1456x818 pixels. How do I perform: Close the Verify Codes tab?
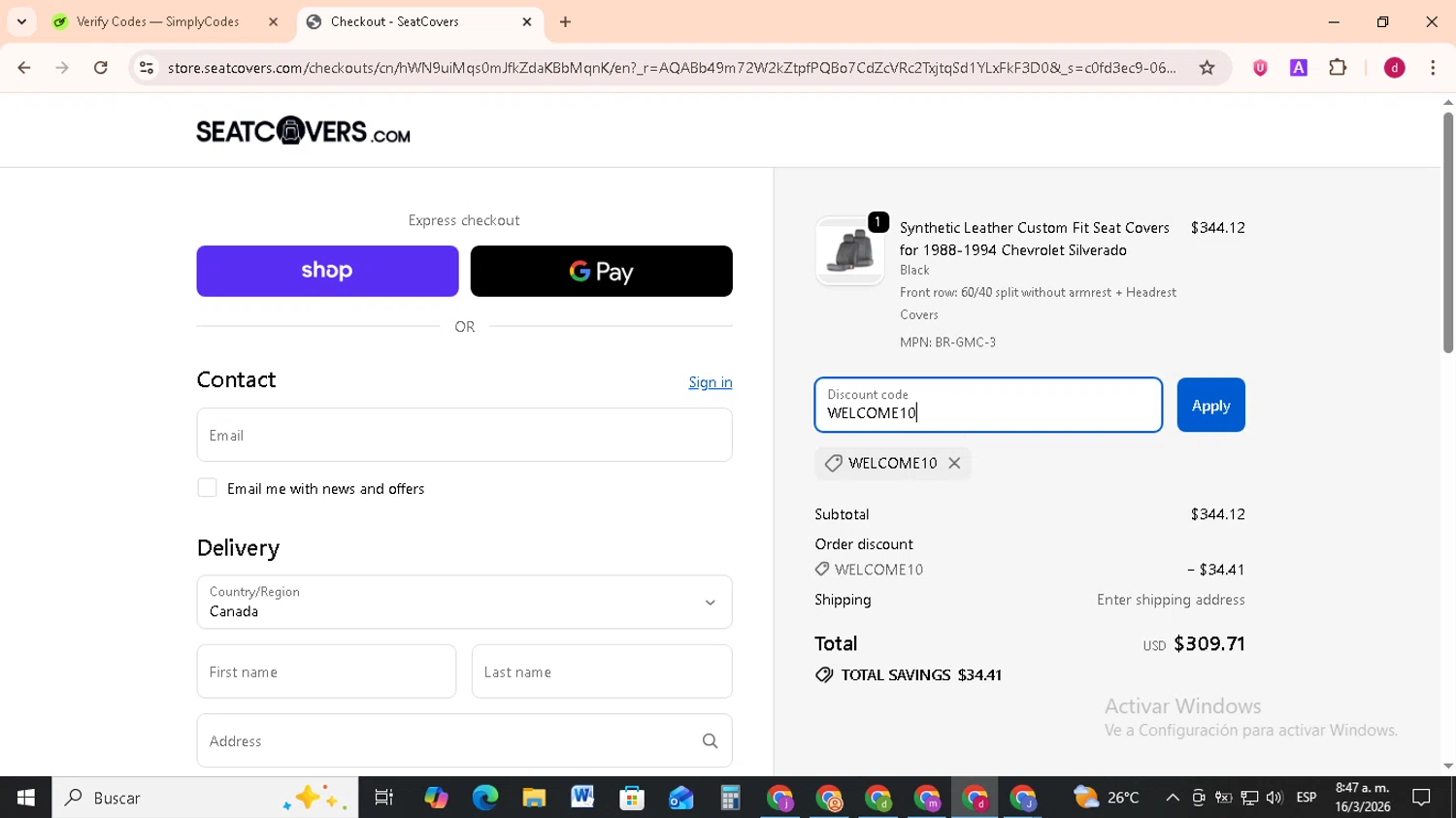[273, 21]
